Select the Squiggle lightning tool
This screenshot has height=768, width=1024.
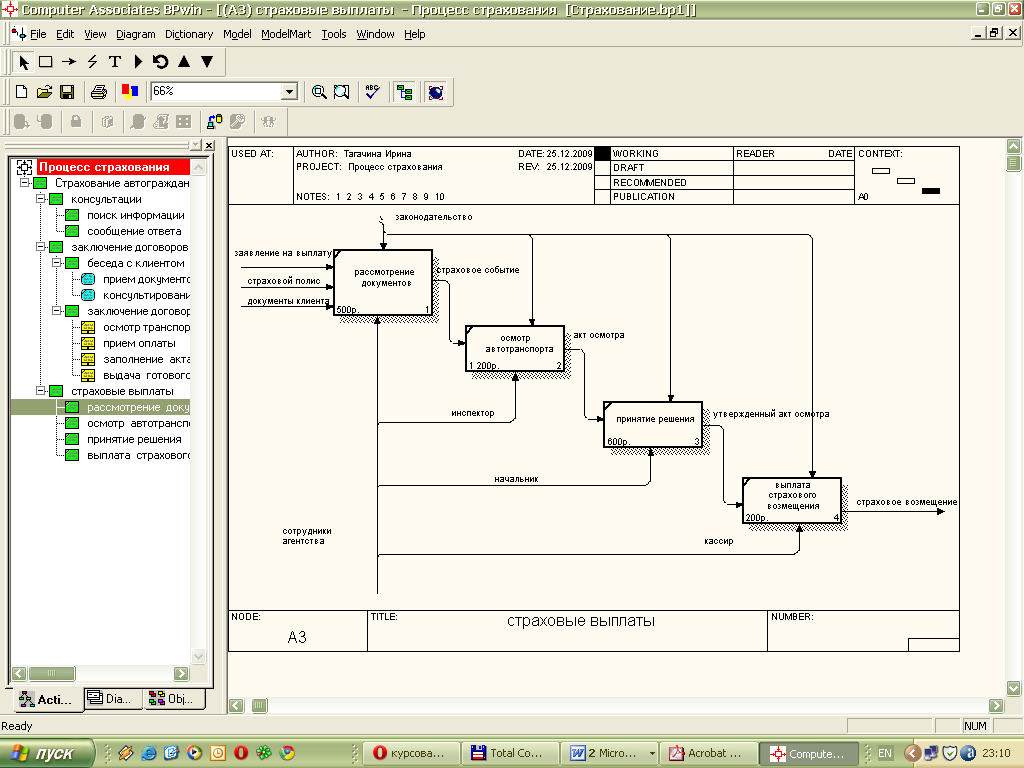click(92, 62)
